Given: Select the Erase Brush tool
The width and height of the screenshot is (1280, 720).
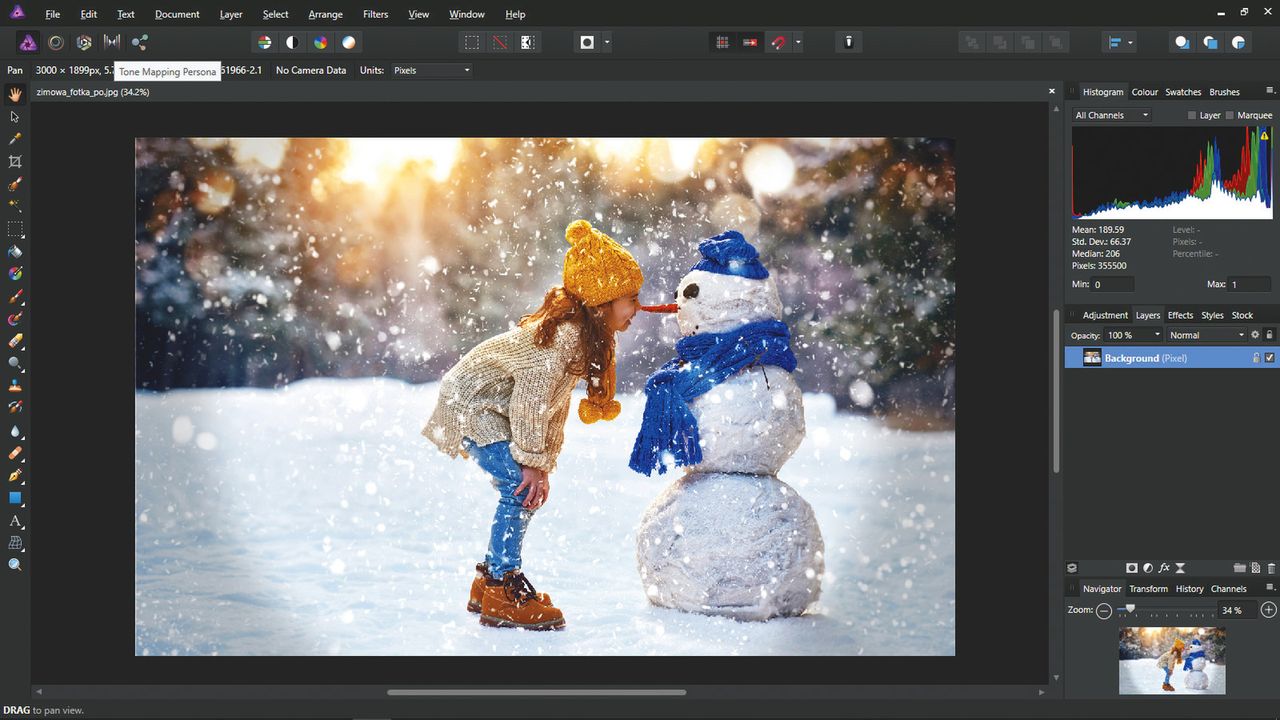Looking at the screenshot, I should [15, 341].
